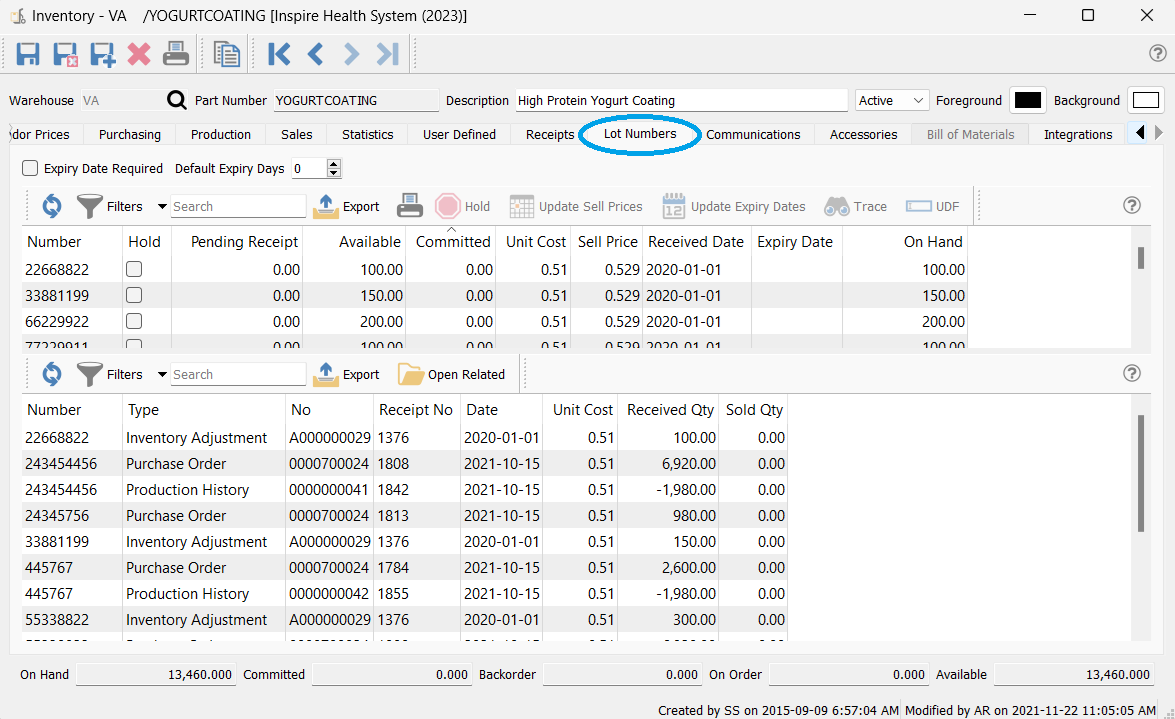This screenshot has height=719, width=1175.
Task: Switch to the Purchasing tab
Action: [x=130, y=134]
